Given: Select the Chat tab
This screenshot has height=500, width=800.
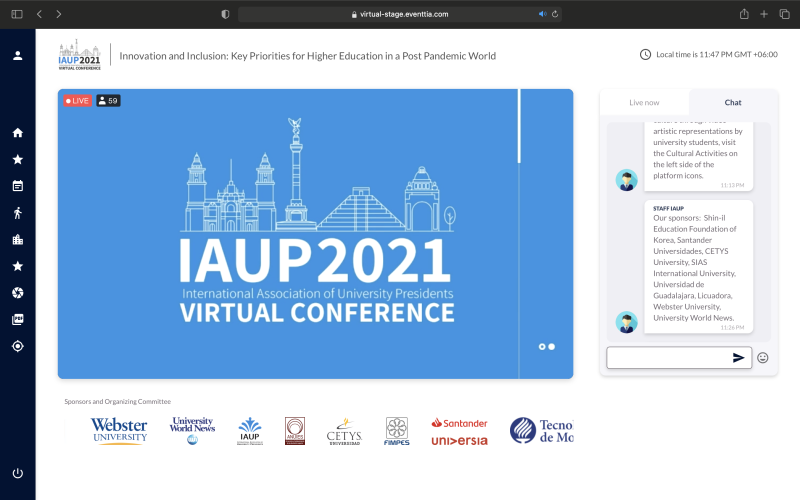Looking at the screenshot, I should pyautogui.click(x=733, y=102).
